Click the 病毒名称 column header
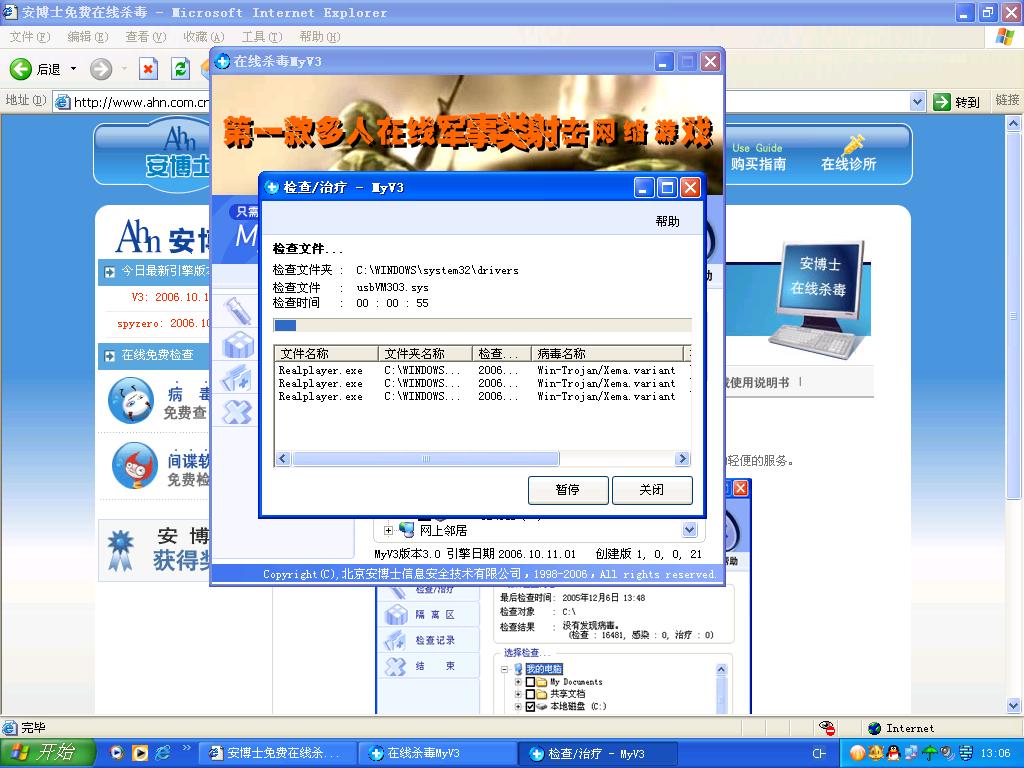 click(607, 353)
